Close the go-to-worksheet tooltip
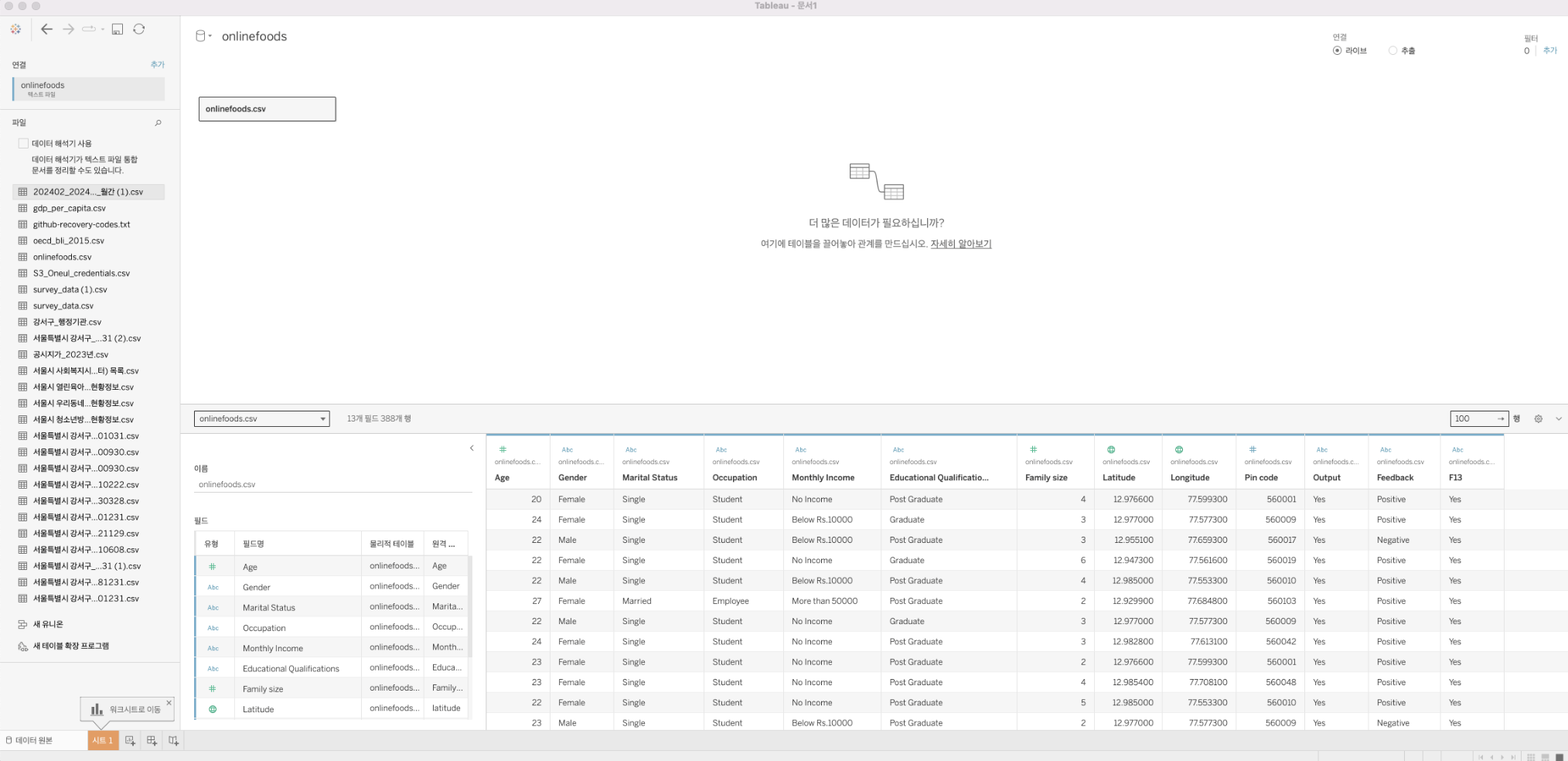The width and height of the screenshot is (1568, 761). [169, 702]
